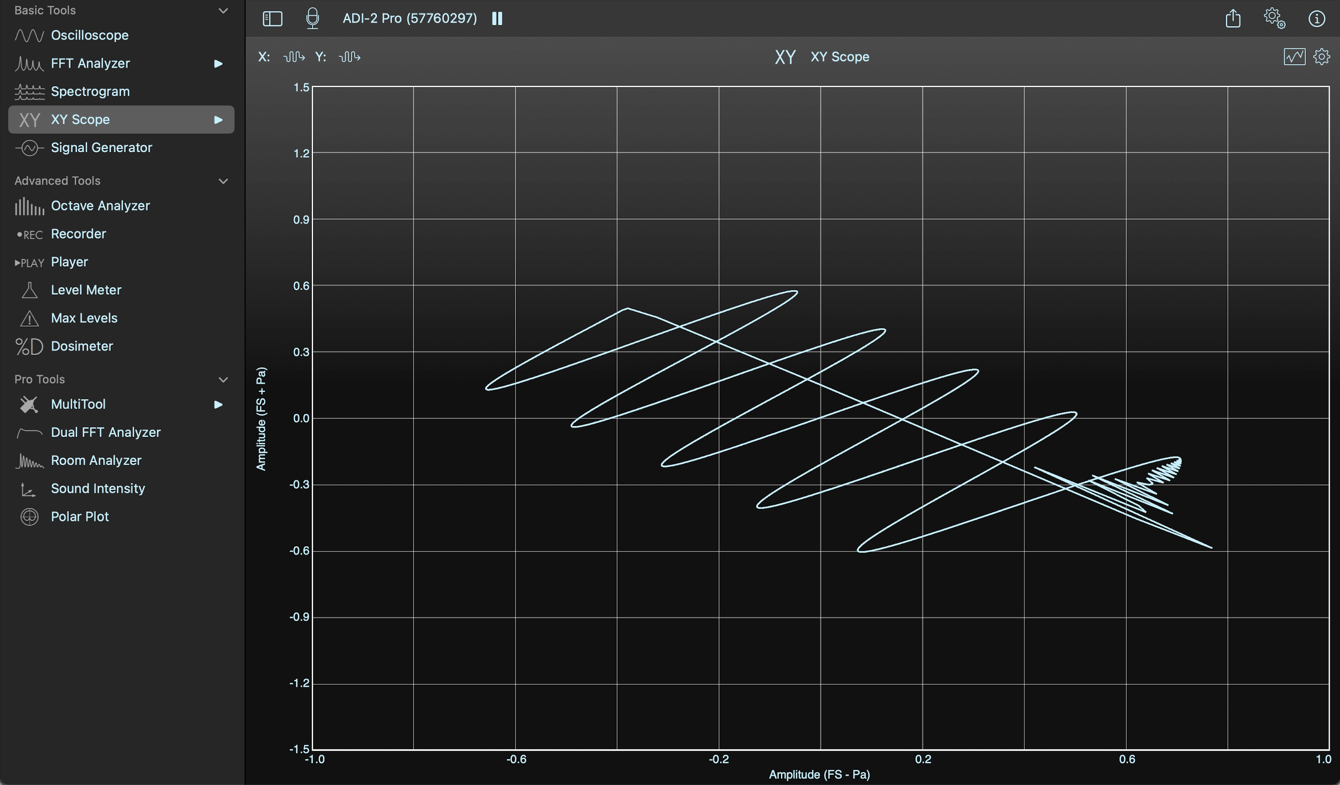Show the info panel icon
The image size is (1340, 785).
tap(1316, 18)
